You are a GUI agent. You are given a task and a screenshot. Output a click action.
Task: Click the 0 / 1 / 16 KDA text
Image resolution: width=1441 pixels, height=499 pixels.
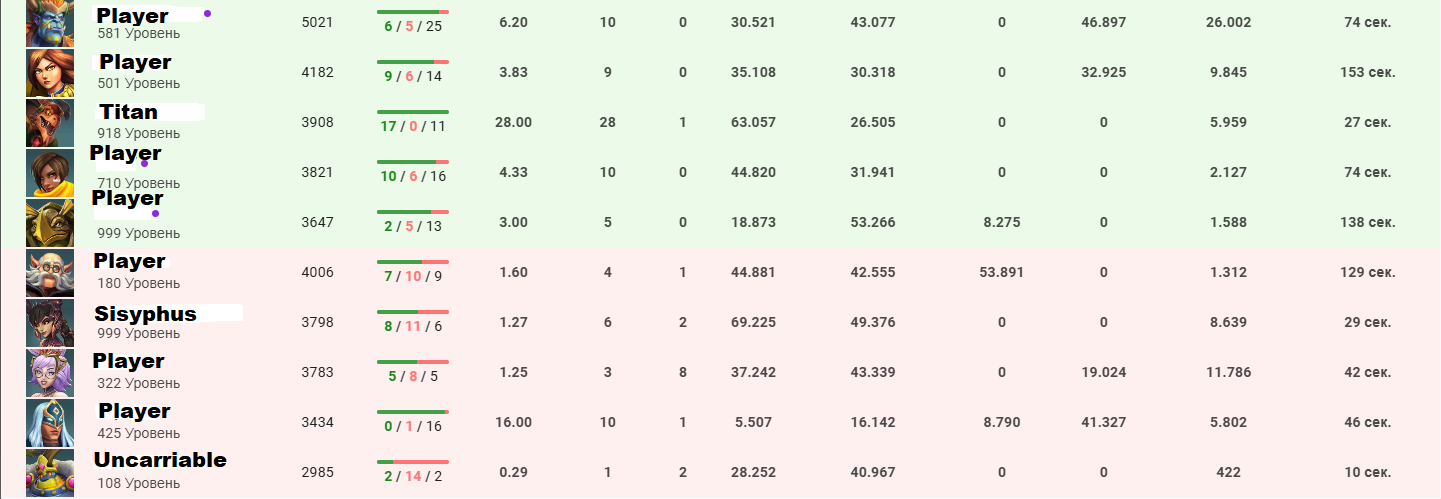tap(412, 426)
